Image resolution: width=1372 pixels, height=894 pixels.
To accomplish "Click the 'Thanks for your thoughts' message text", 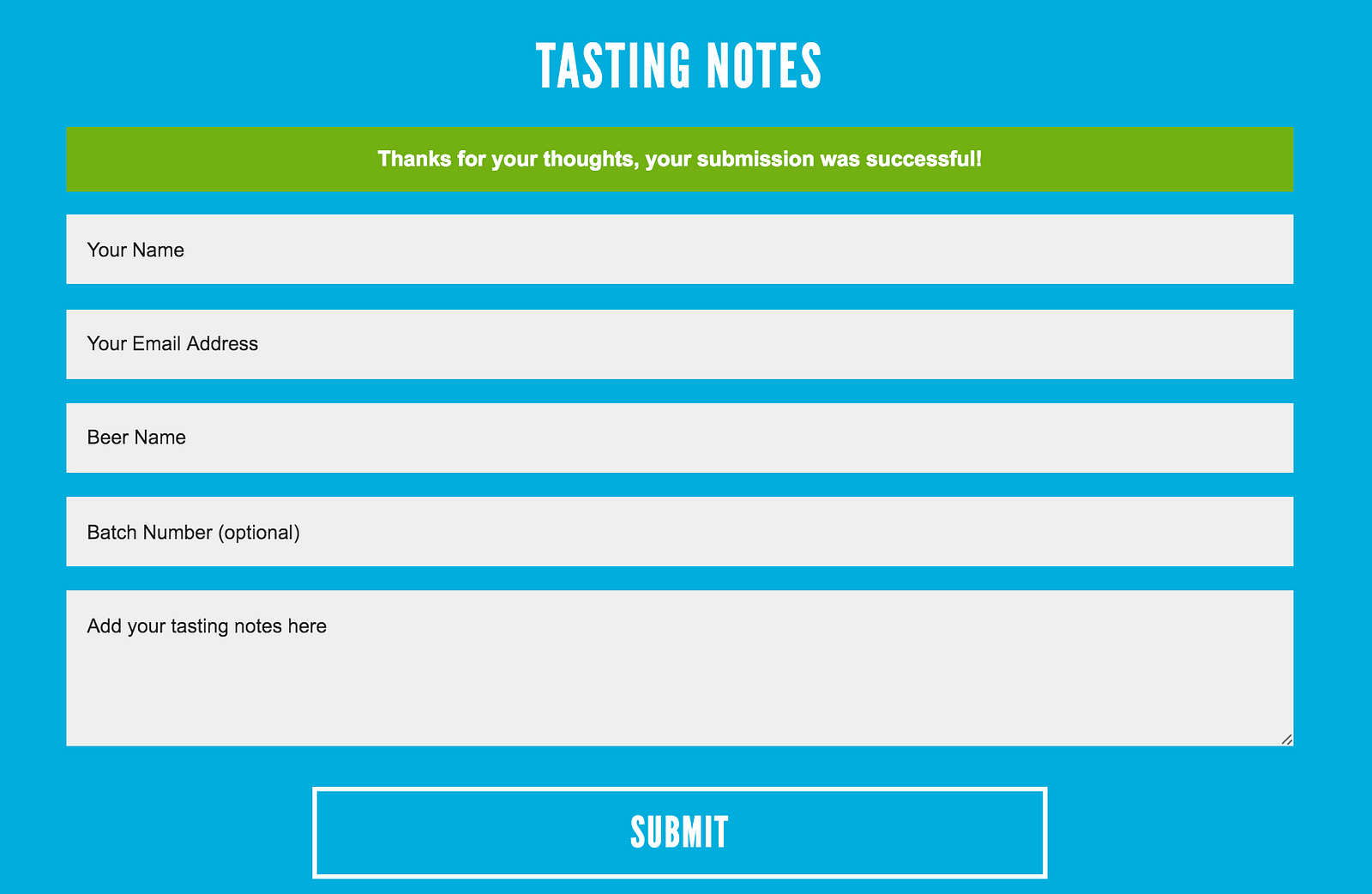I will (679, 160).
